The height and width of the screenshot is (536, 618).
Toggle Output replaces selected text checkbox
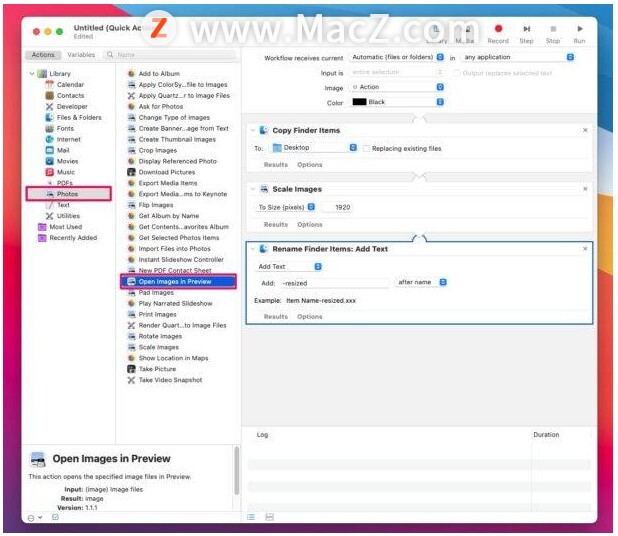456,73
